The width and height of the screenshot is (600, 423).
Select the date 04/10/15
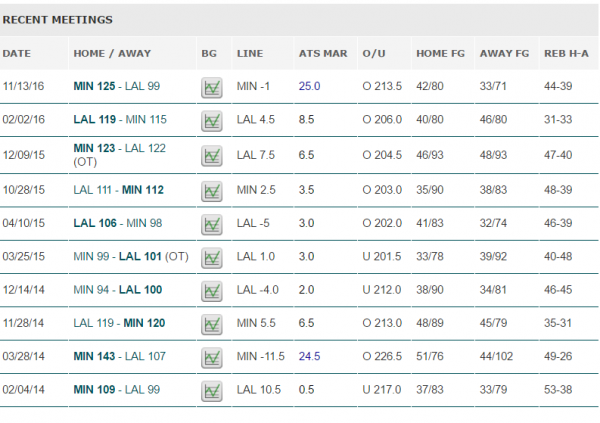pyautogui.click(x=23, y=223)
